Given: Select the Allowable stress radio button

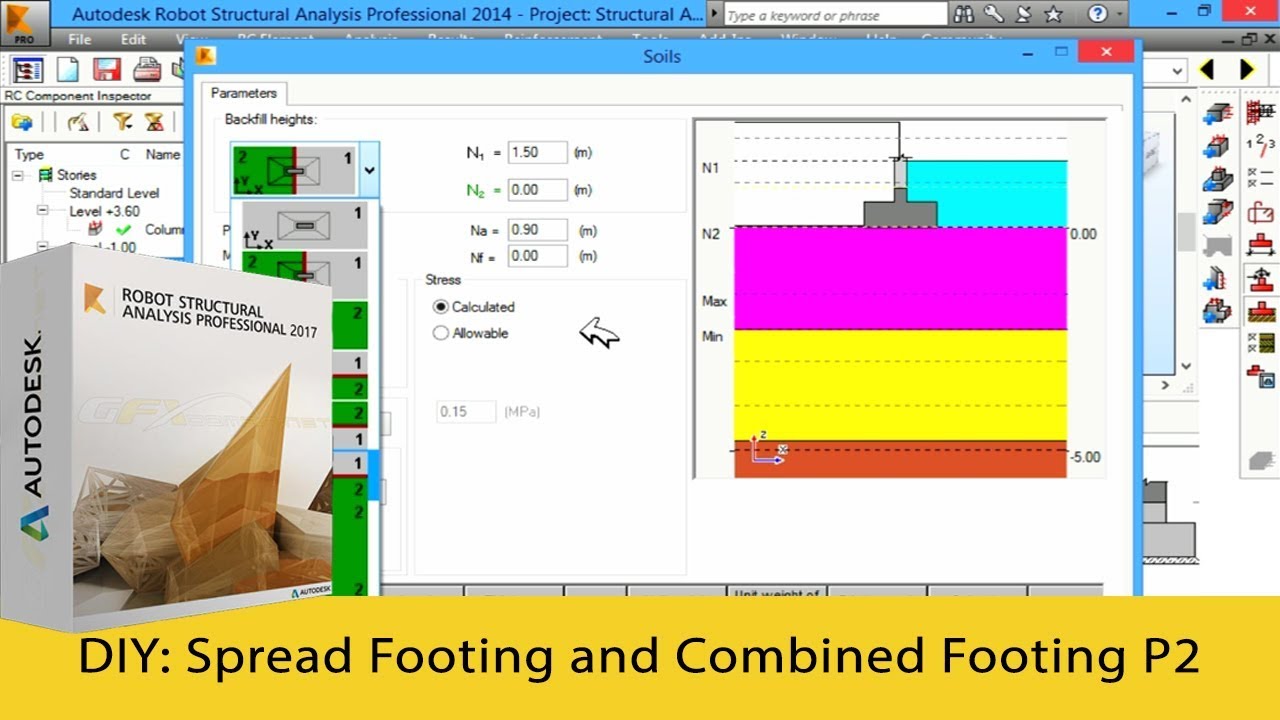Looking at the screenshot, I should click(x=441, y=333).
